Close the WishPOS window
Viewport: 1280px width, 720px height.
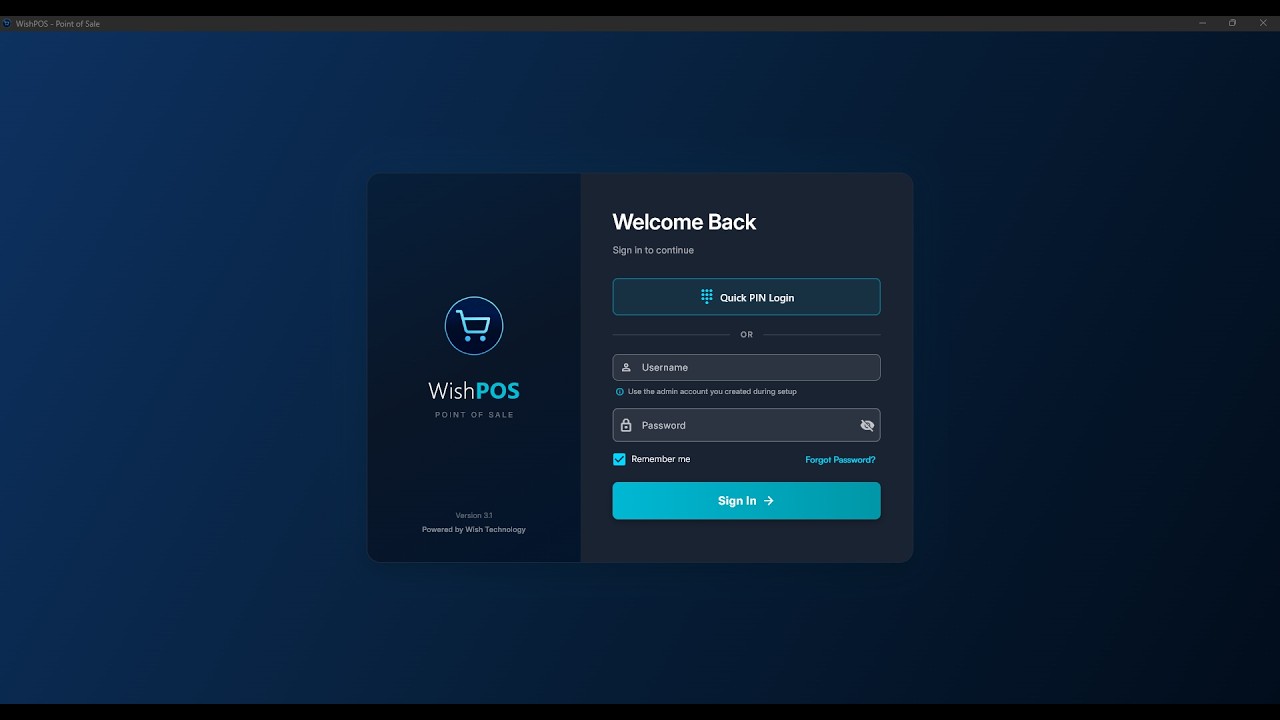point(1263,23)
